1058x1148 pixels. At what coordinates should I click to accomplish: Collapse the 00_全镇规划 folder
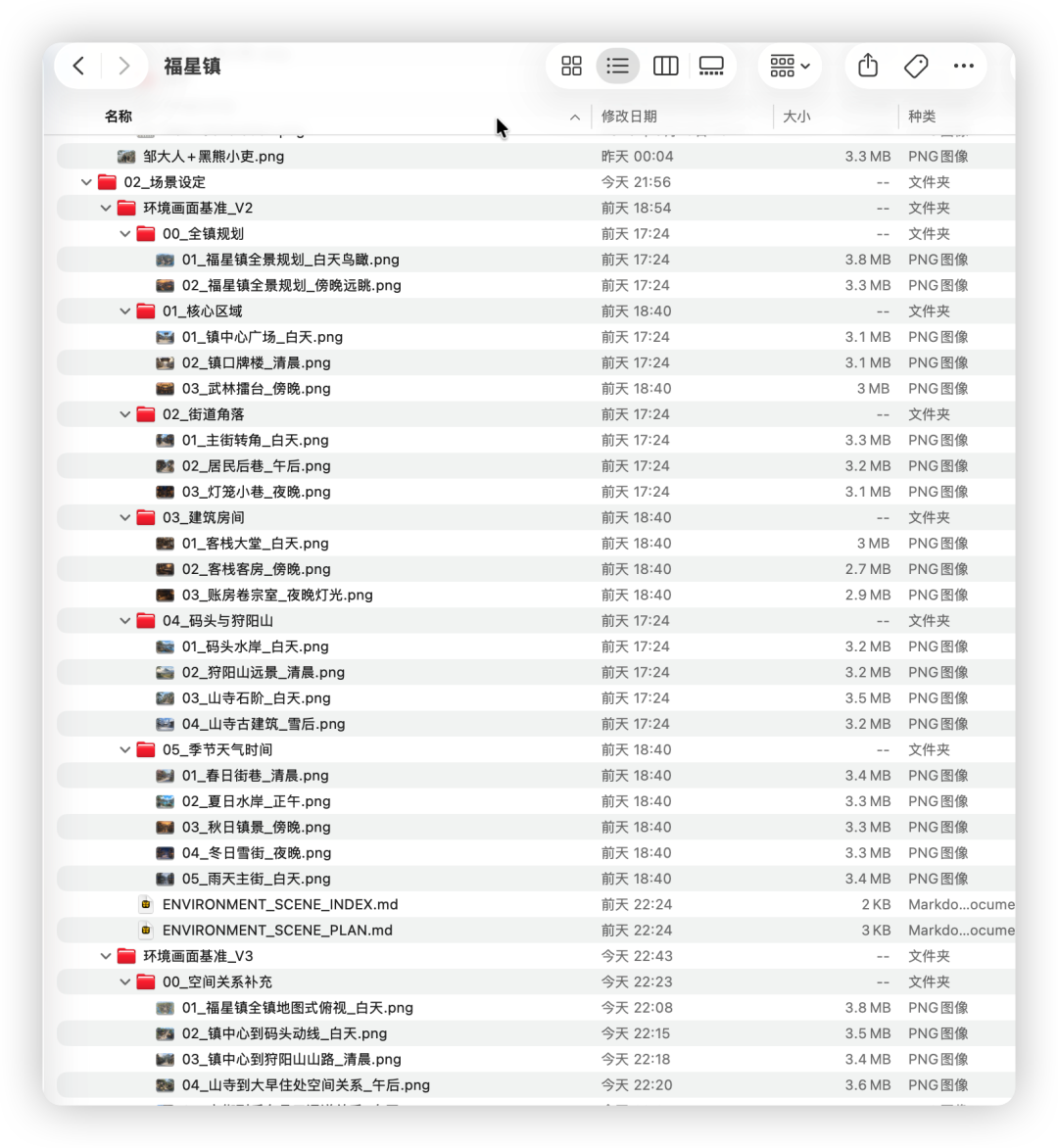click(x=125, y=233)
